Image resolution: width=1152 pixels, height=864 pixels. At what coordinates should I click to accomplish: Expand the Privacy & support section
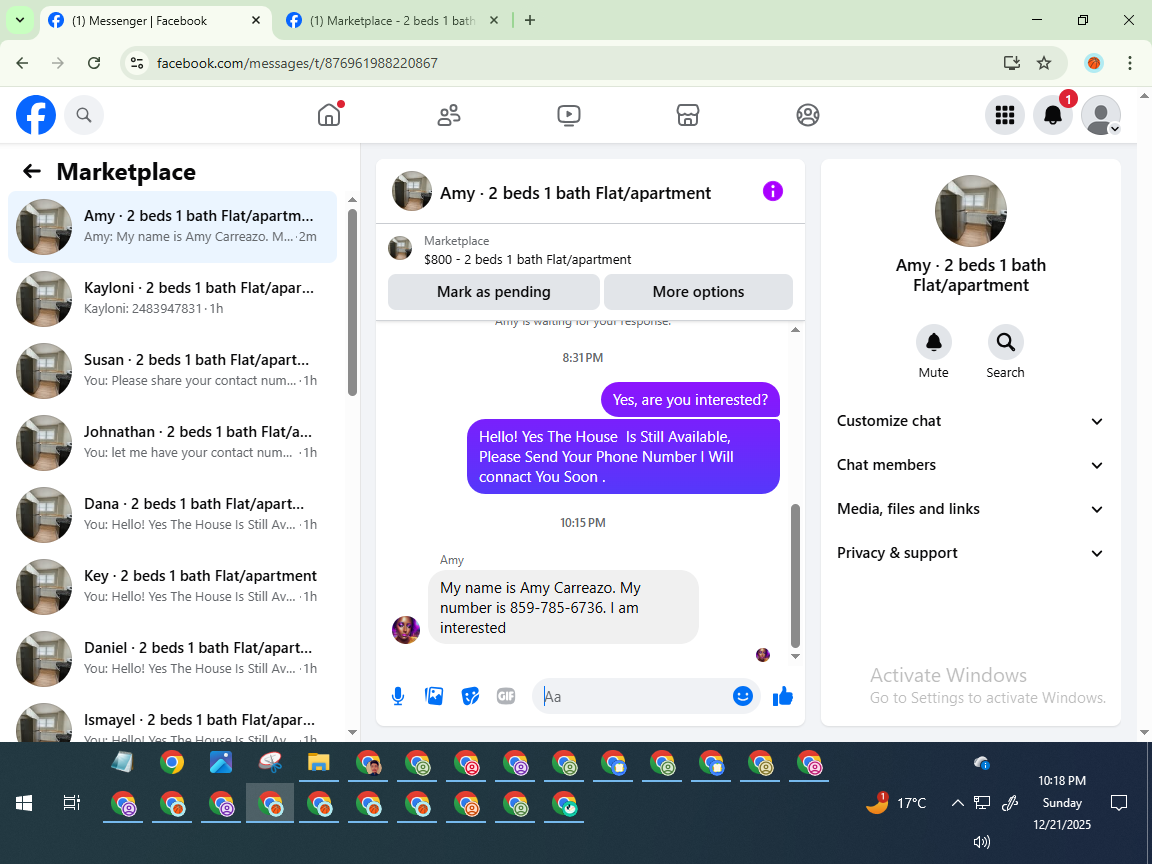(971, 553)
